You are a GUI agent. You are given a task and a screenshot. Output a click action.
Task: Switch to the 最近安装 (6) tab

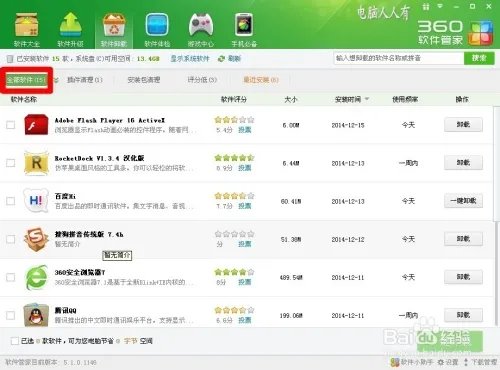pos(261,80)
